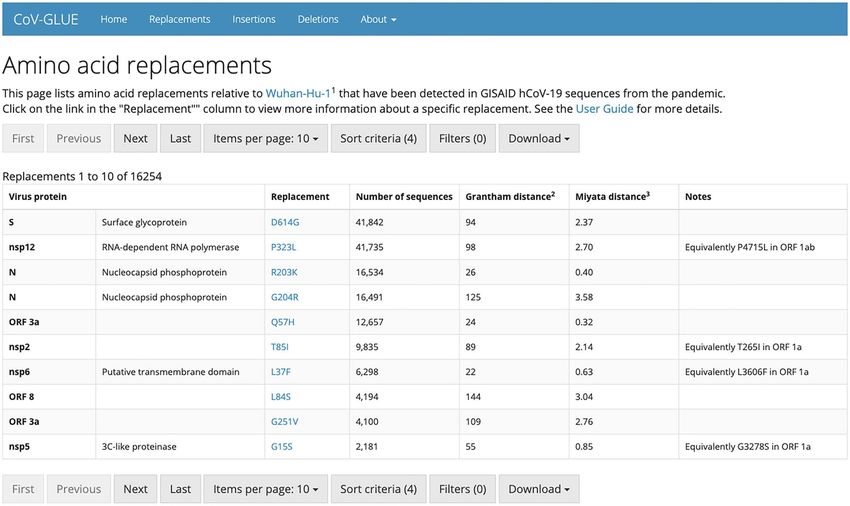
Task: Open the D614G replacement link
Action: click(285, 222)
